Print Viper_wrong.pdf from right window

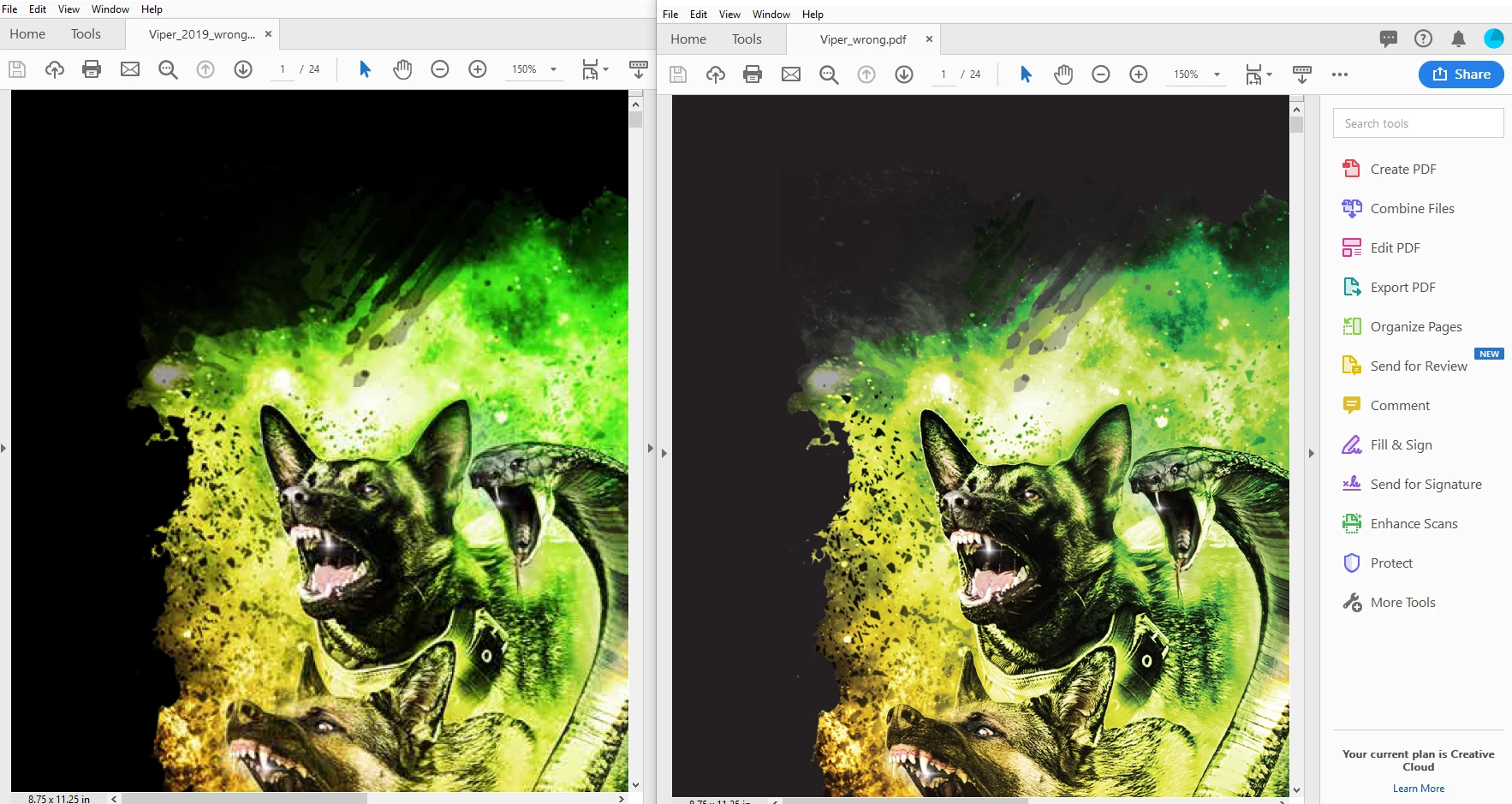click(x=753, y=74)
